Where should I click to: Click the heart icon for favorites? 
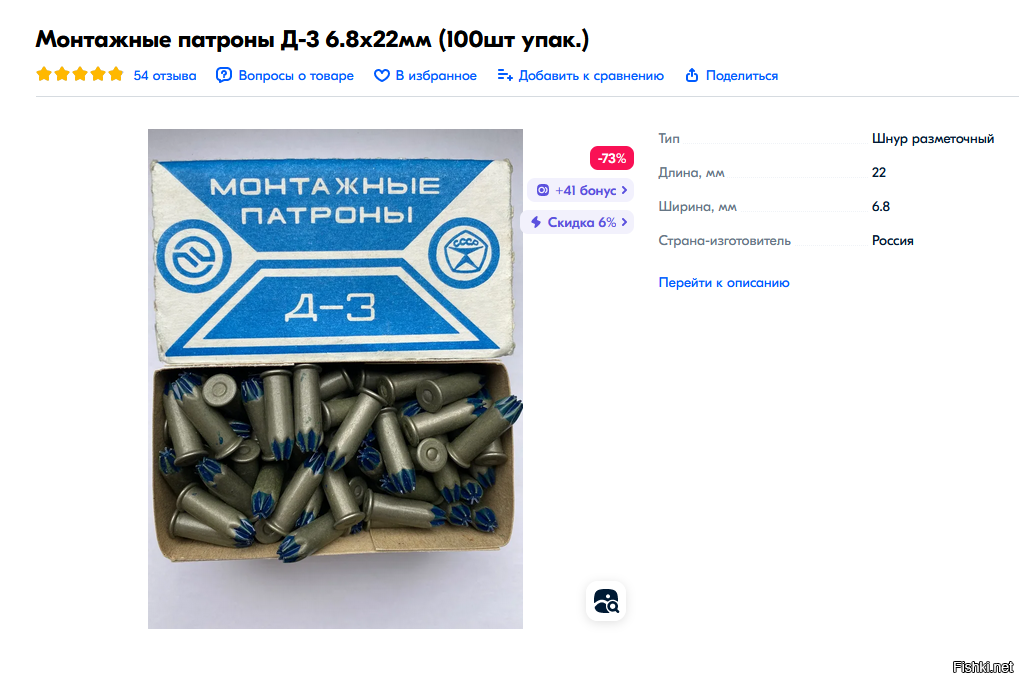tap(381, 75)
